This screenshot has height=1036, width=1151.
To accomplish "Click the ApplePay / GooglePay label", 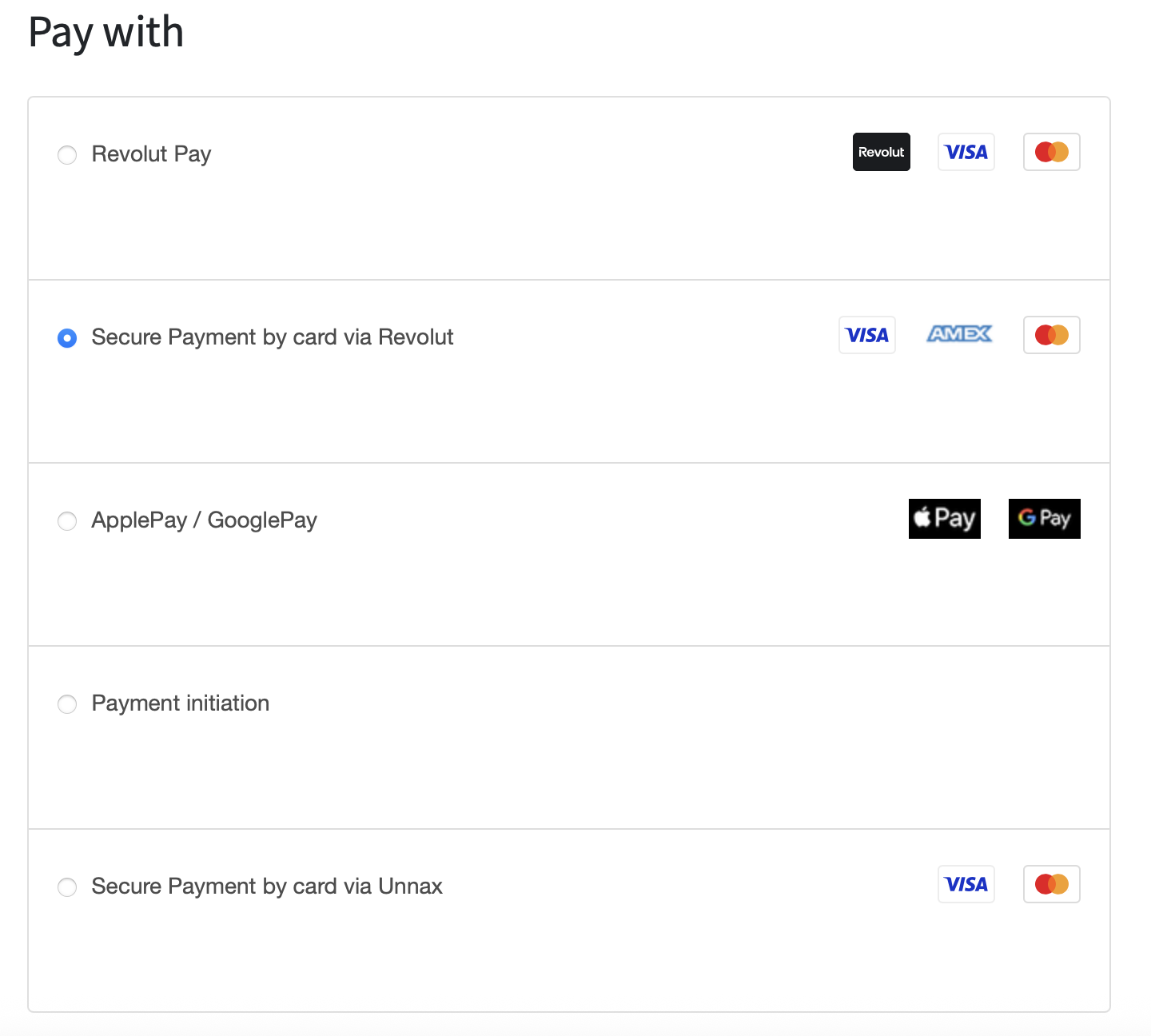I will pos(204,520).
